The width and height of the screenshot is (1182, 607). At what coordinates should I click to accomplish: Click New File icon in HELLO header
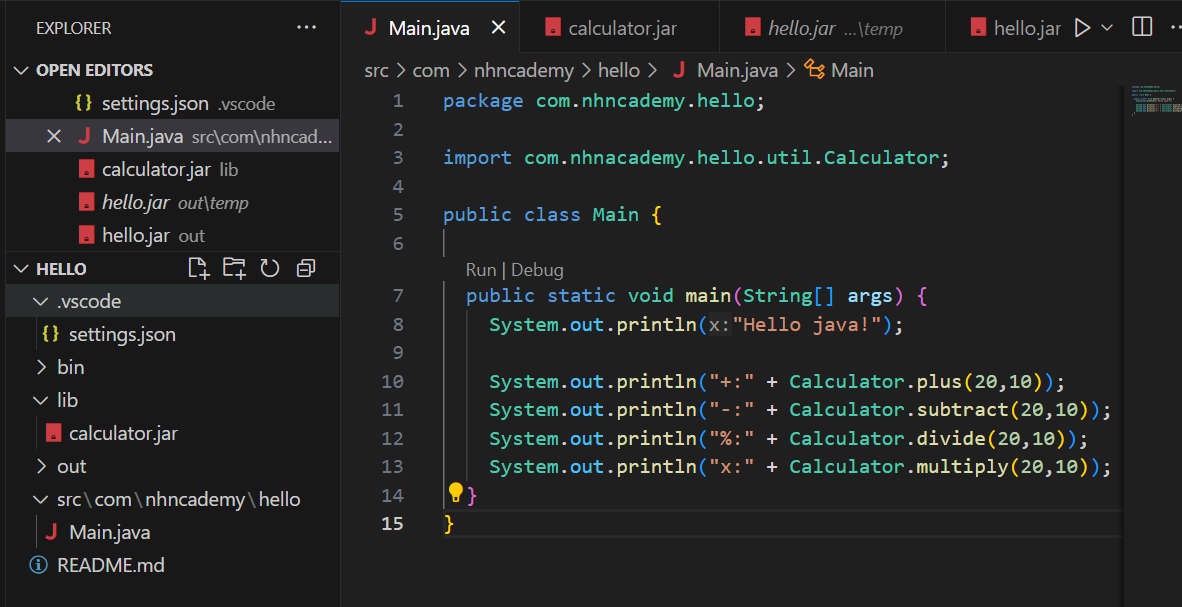[199, 268]
